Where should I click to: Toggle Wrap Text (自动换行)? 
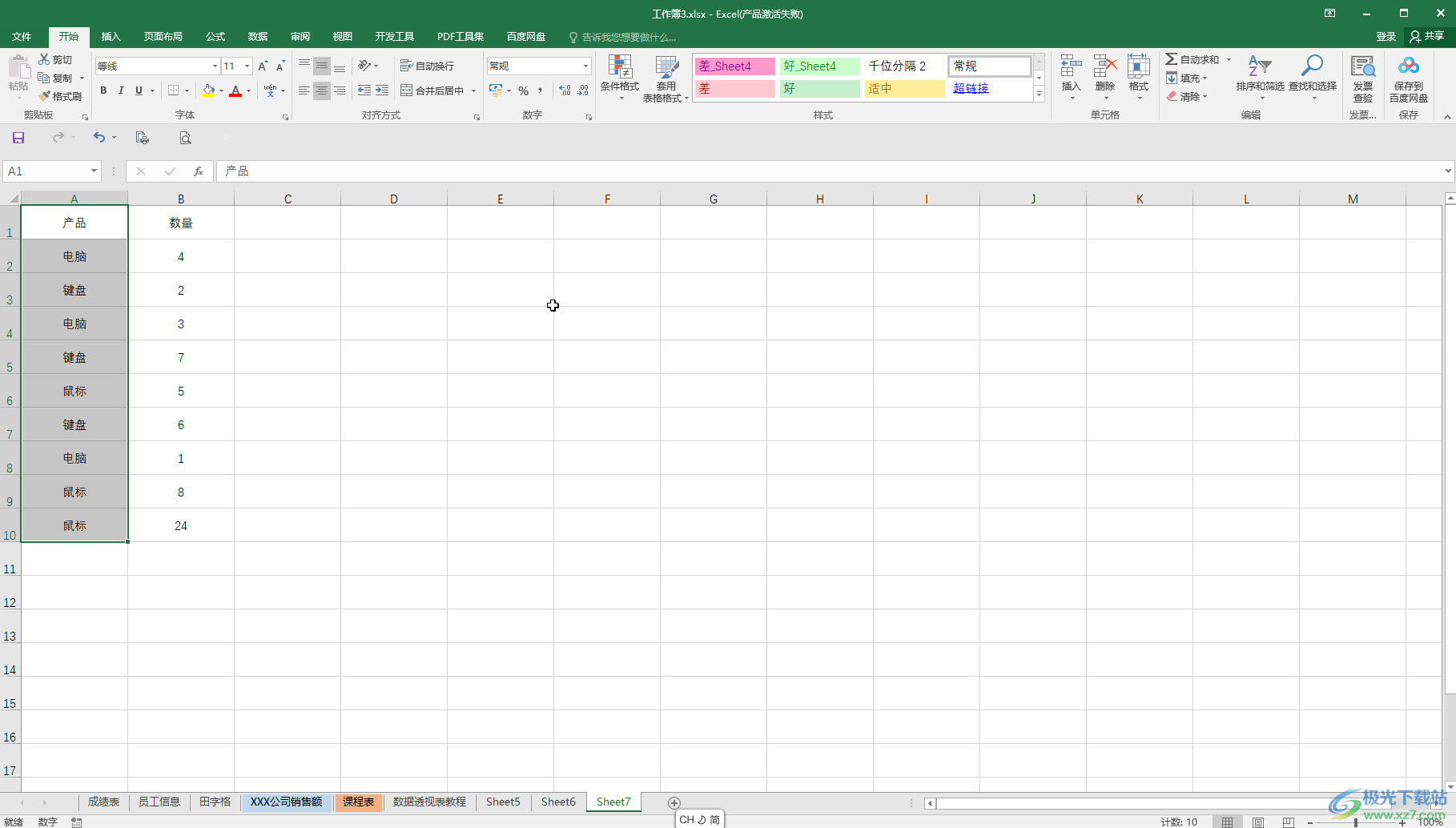pos(427,66)
